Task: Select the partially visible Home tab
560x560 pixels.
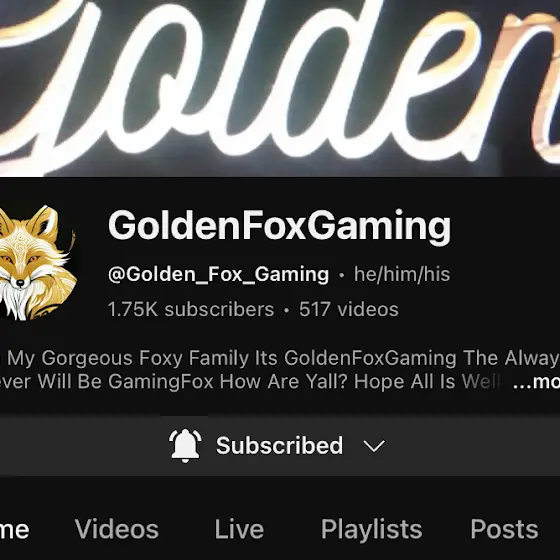Action: pos(14,529)
